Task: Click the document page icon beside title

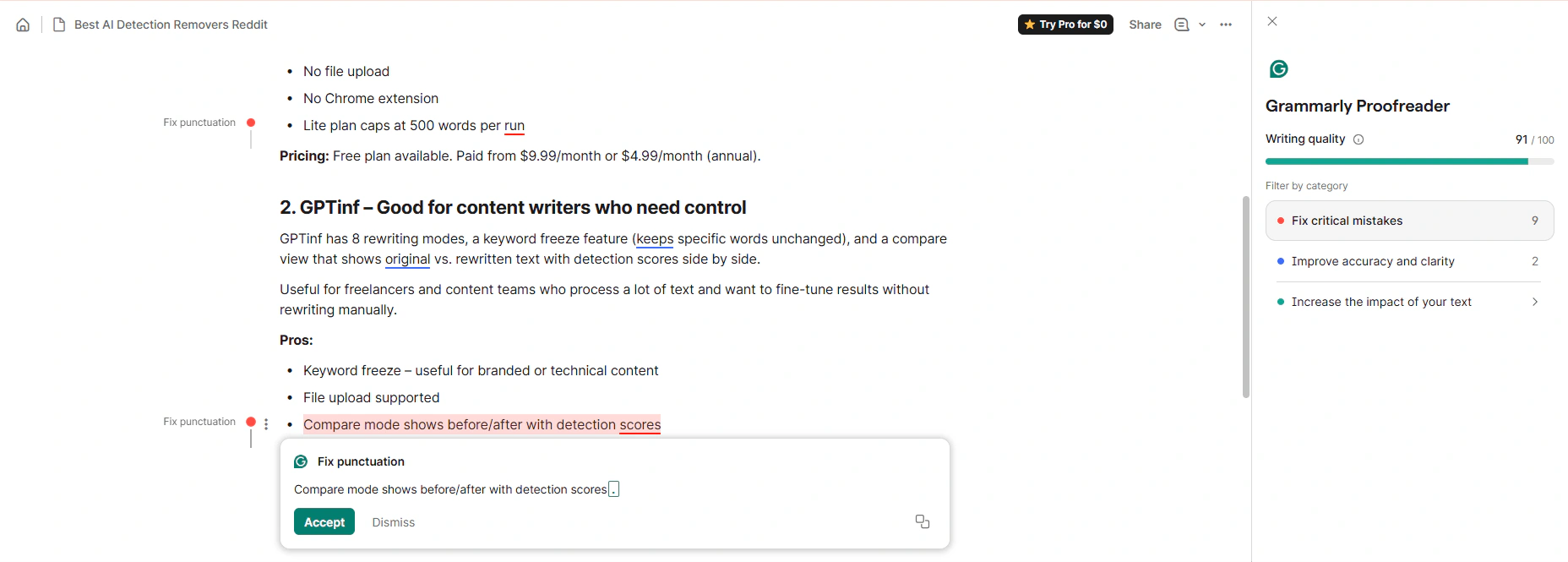Action: pyautogui.click(x=59, y=25)
